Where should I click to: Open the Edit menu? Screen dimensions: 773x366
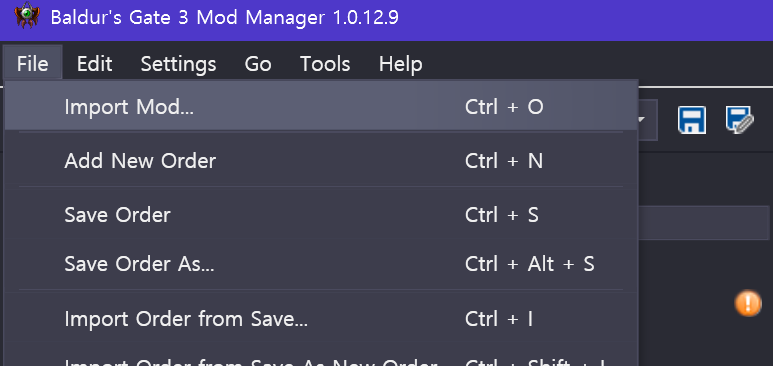click(x=94, y=64)
